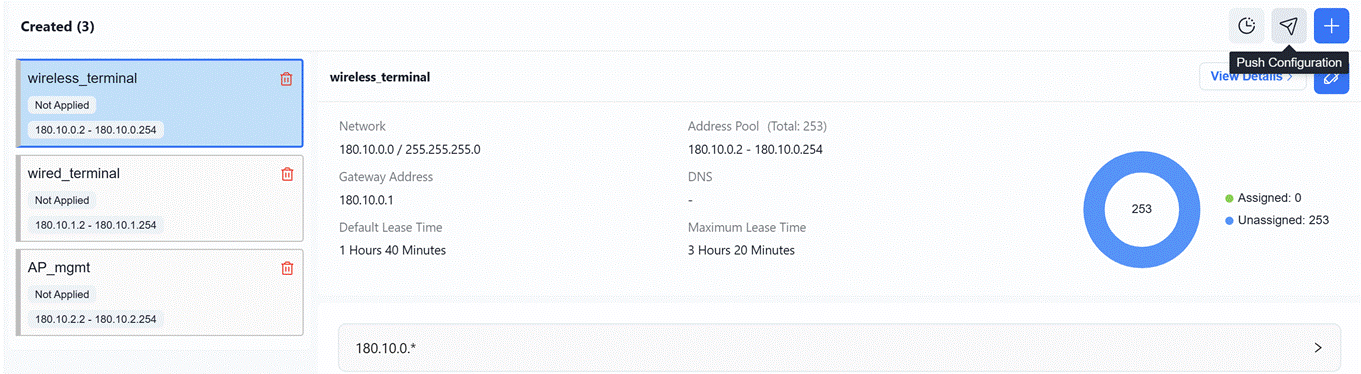The height and width of the screenshot is (374, 1361).
Task: Click the Push Configuration paper-plane icon
Action: click(1289, 26)
